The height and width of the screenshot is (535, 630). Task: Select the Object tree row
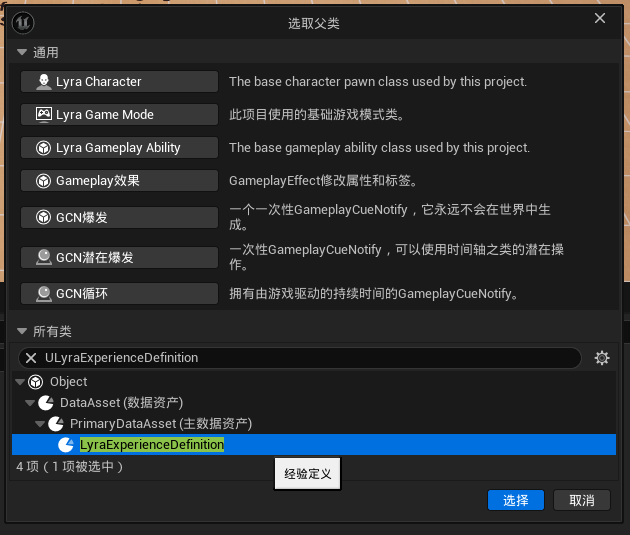pos(314,382)
